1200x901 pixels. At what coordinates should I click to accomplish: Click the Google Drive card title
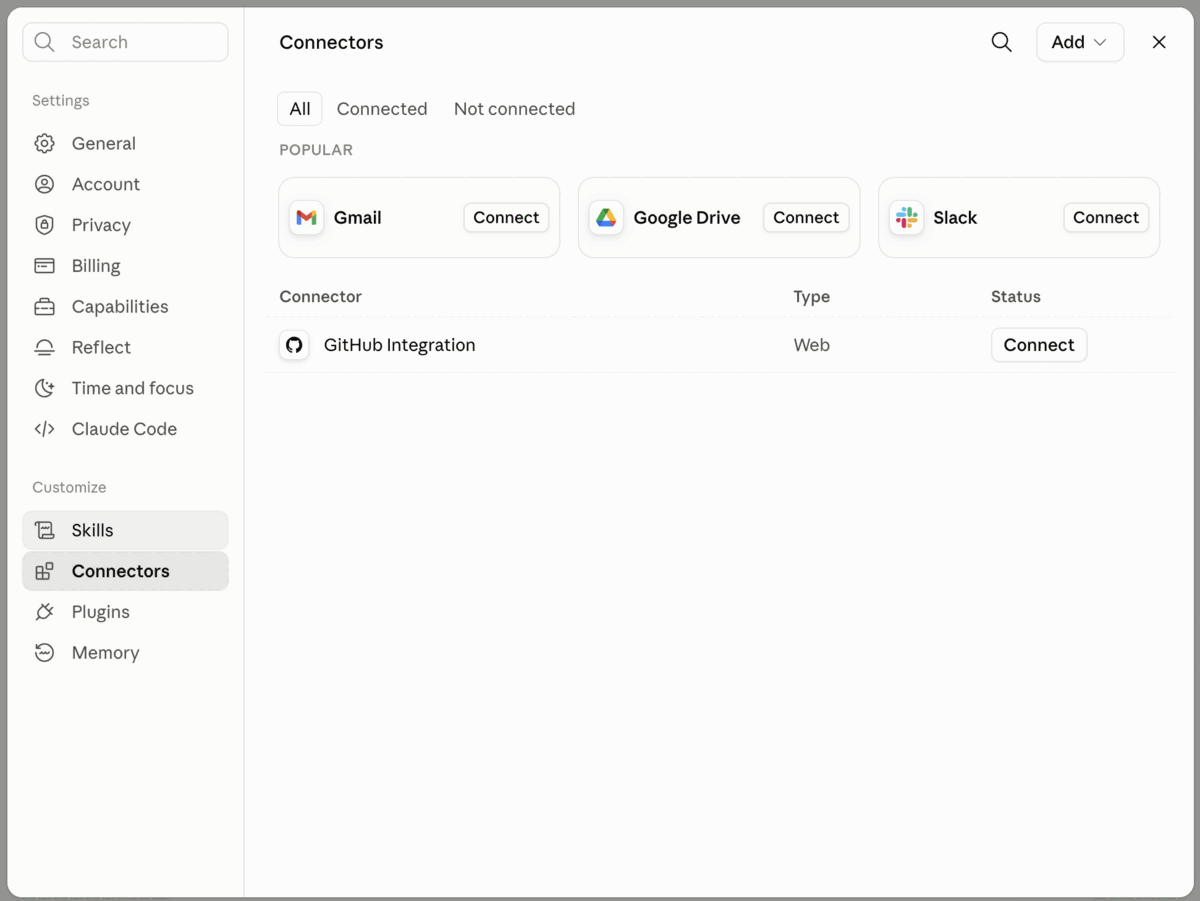687,218
